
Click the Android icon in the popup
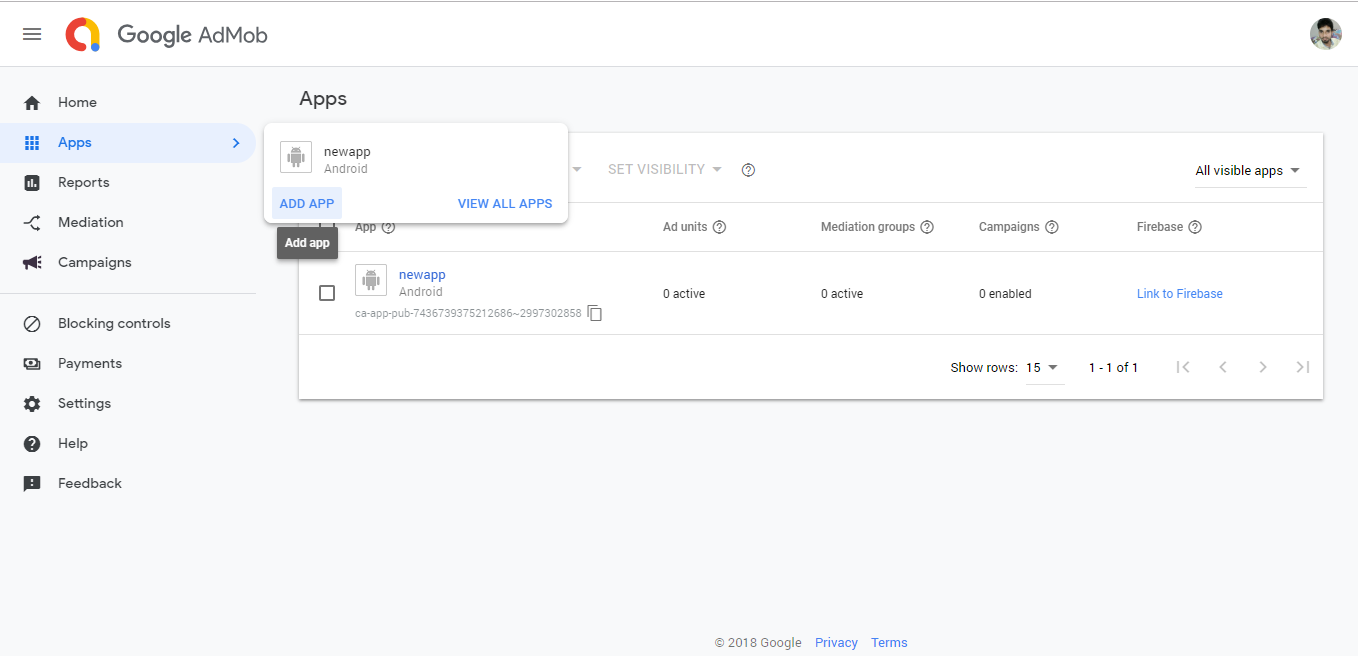[296, 157]
